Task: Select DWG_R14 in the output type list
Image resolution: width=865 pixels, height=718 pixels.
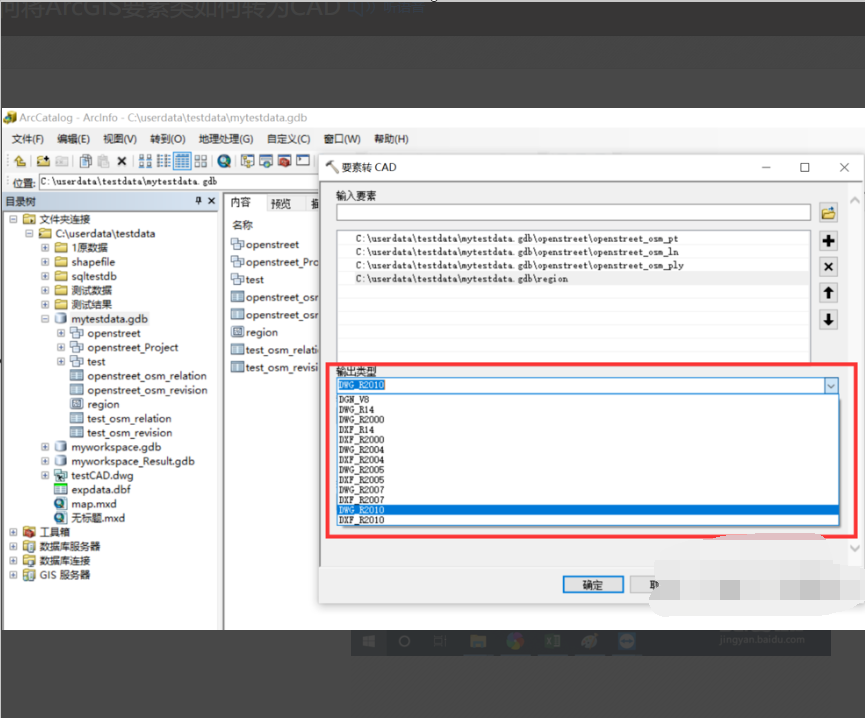Action: click(588, 410)
